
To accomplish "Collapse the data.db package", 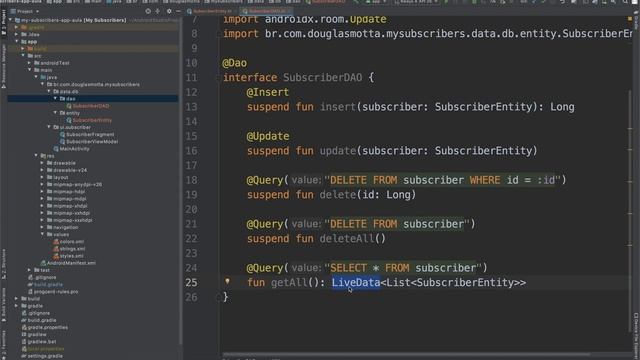I will (x=49, y=91).
